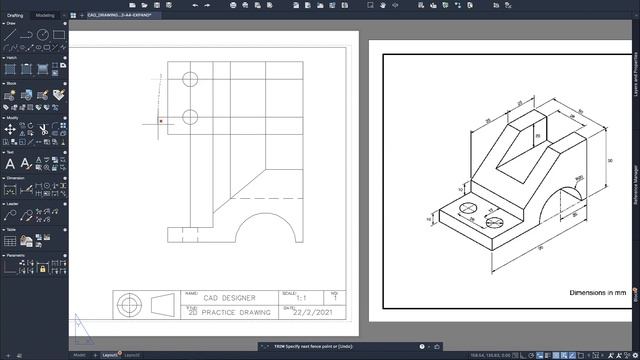The image size is (640, 360).
Task: Toggle Polar tracking clock icon in status bar
Action: coord(531,356)
